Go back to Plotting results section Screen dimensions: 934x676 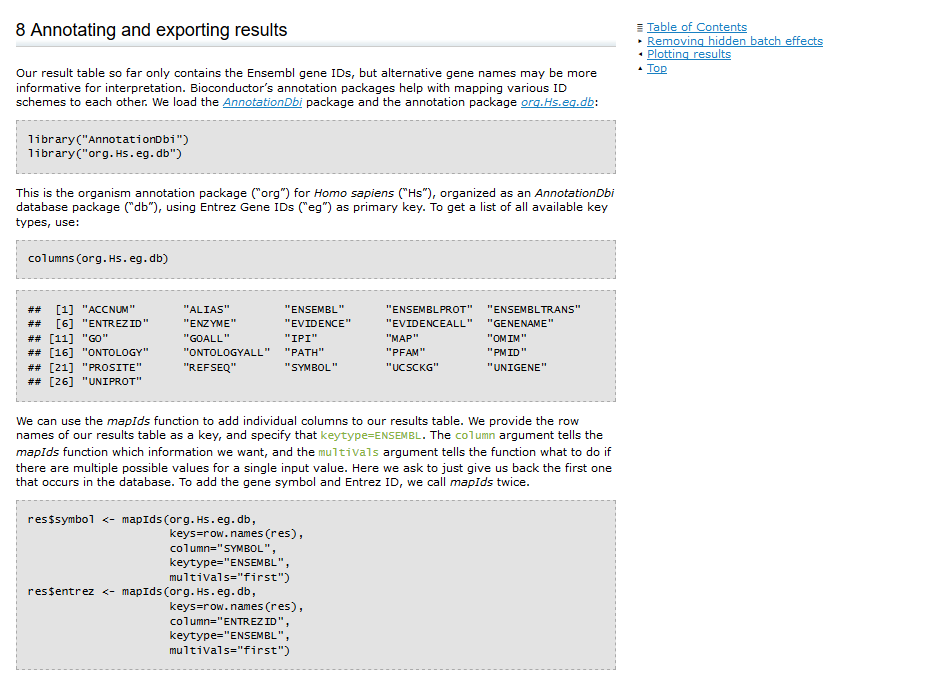pyautogui.click(x=689, y=54)
